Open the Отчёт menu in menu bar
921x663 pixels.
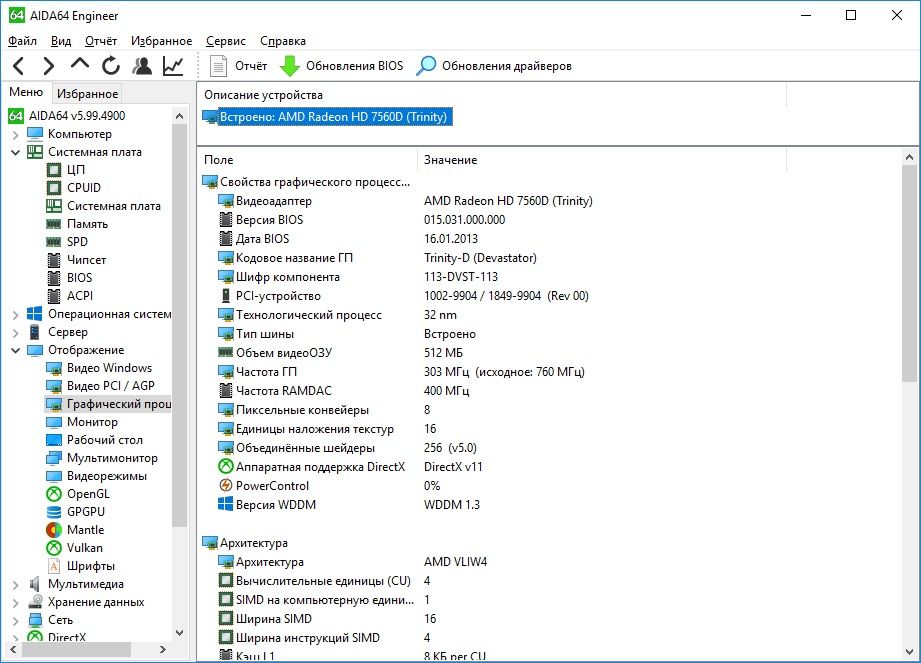pyautogui.click(x=100, y=41)
